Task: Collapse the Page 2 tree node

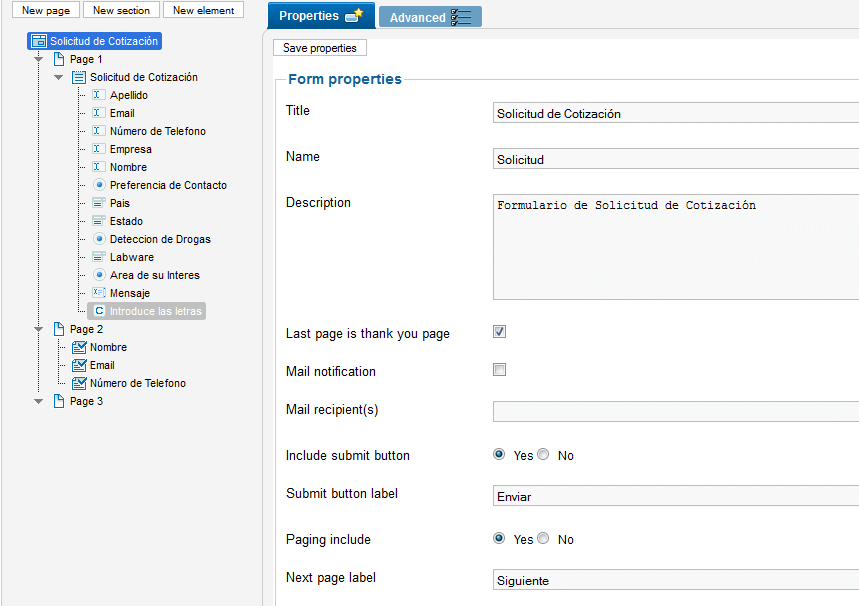Action: tap(38, 329)
